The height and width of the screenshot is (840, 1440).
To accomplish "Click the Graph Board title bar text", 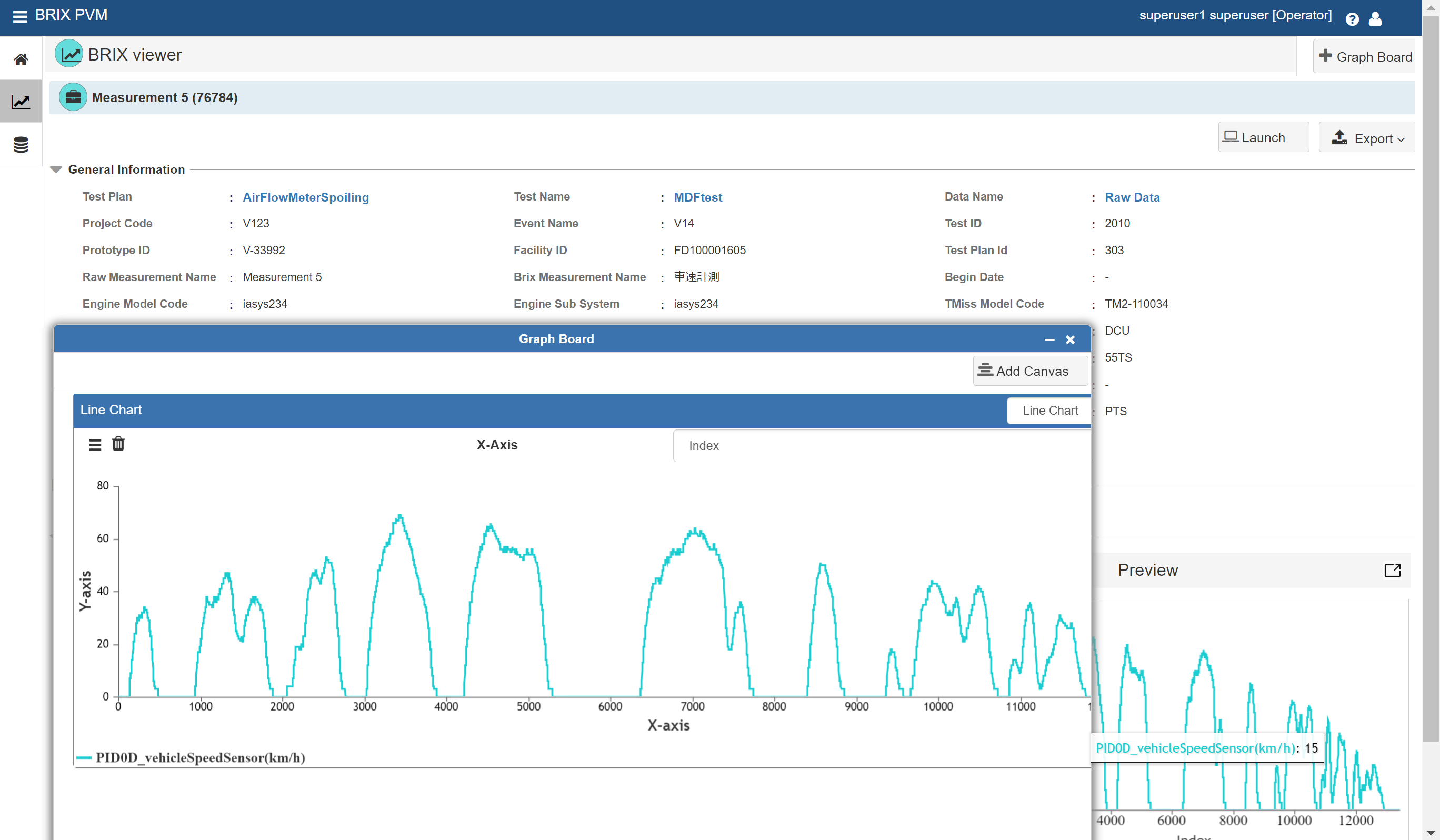I will tap(556, 339).
